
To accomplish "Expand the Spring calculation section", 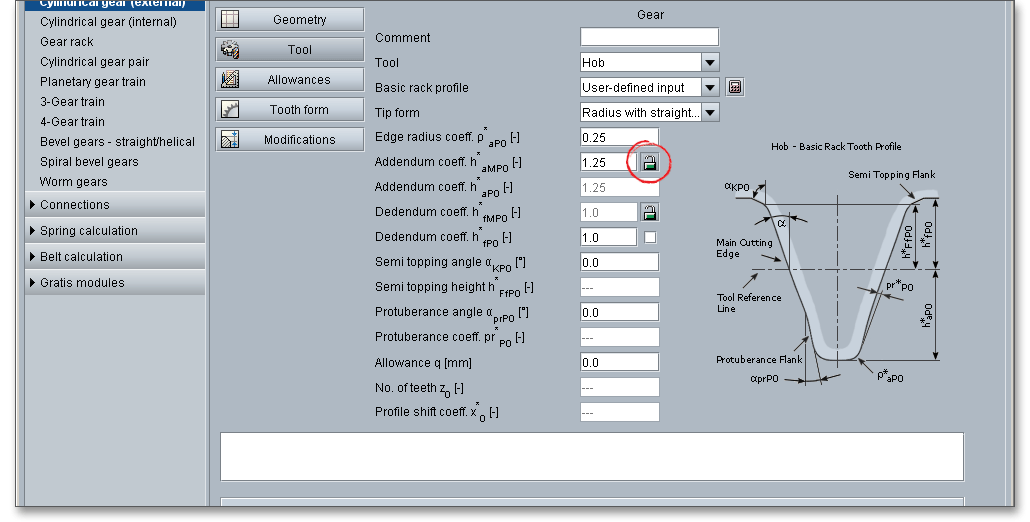I will point(88,231).
